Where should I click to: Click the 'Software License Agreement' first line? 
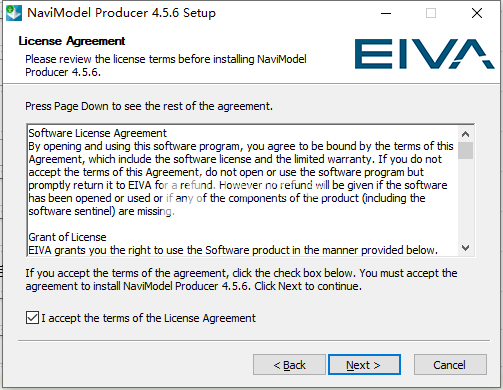[x=97, y=133]
